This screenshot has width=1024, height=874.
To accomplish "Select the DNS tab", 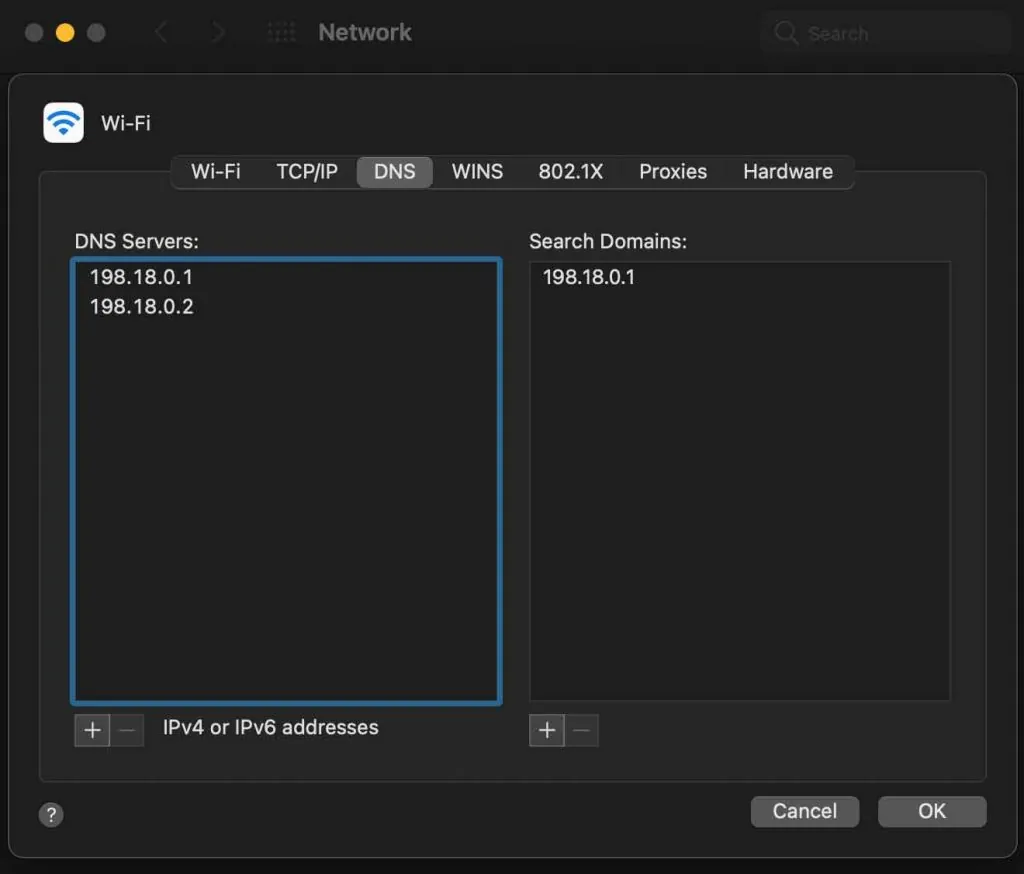I will tap(394, 172).
